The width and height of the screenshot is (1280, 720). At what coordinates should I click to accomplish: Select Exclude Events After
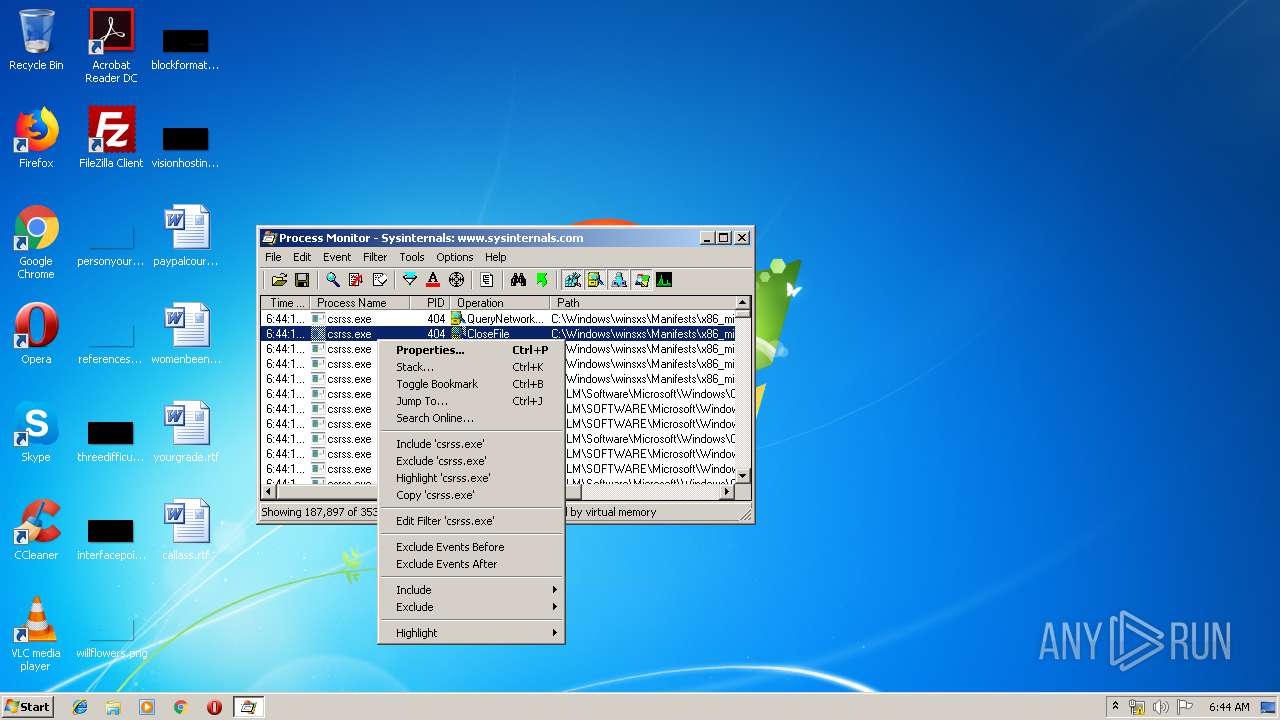471,564
